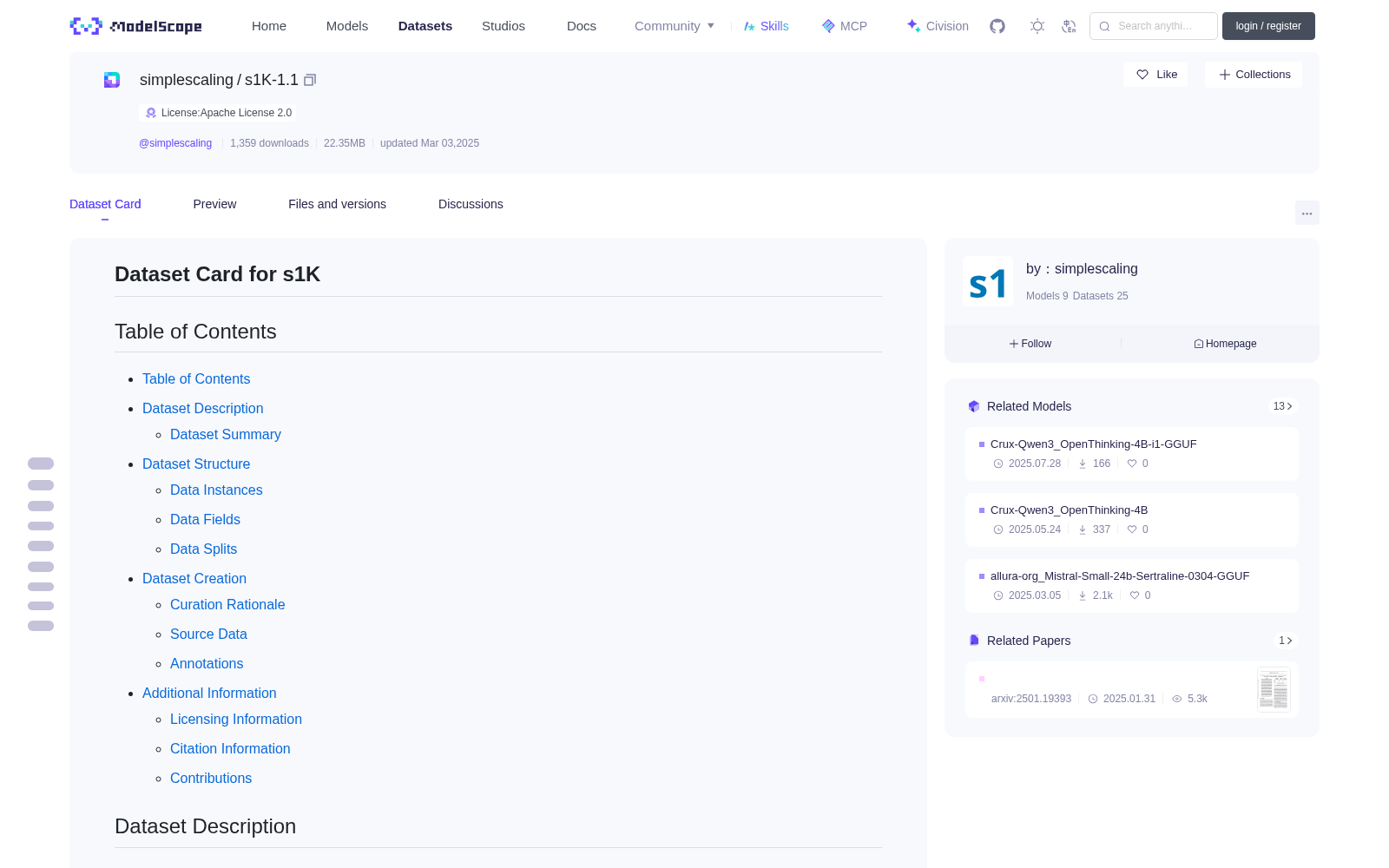
Task: Open the MCP nav item
Action: (x=845, y=26)
